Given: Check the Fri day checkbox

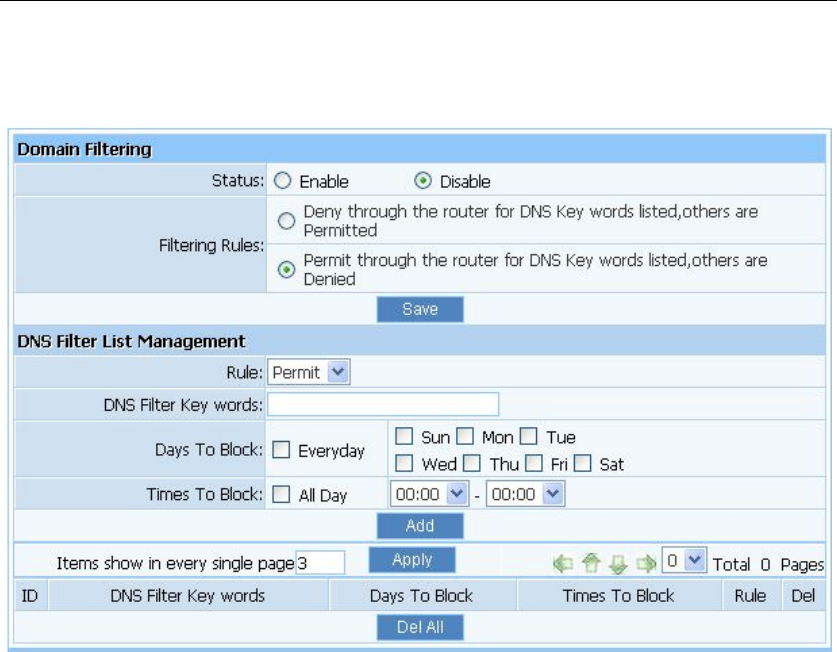Looking at the screenshot, I should tap(534, 463).
